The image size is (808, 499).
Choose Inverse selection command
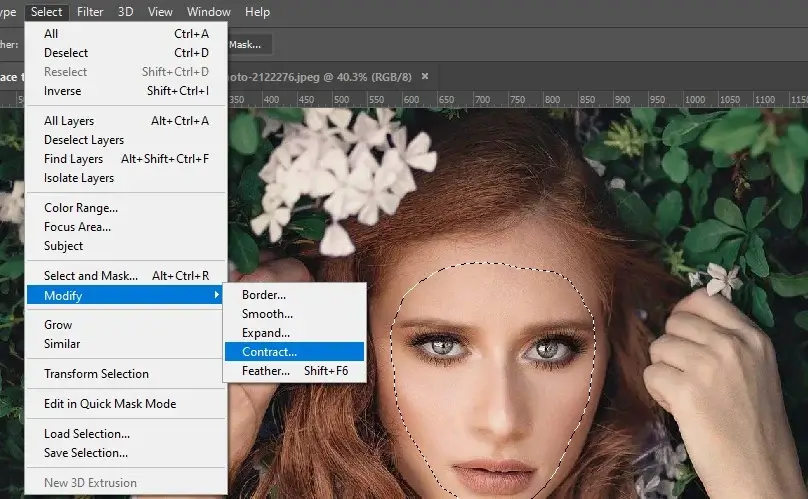pyautogui.click(x=126, y=91)
